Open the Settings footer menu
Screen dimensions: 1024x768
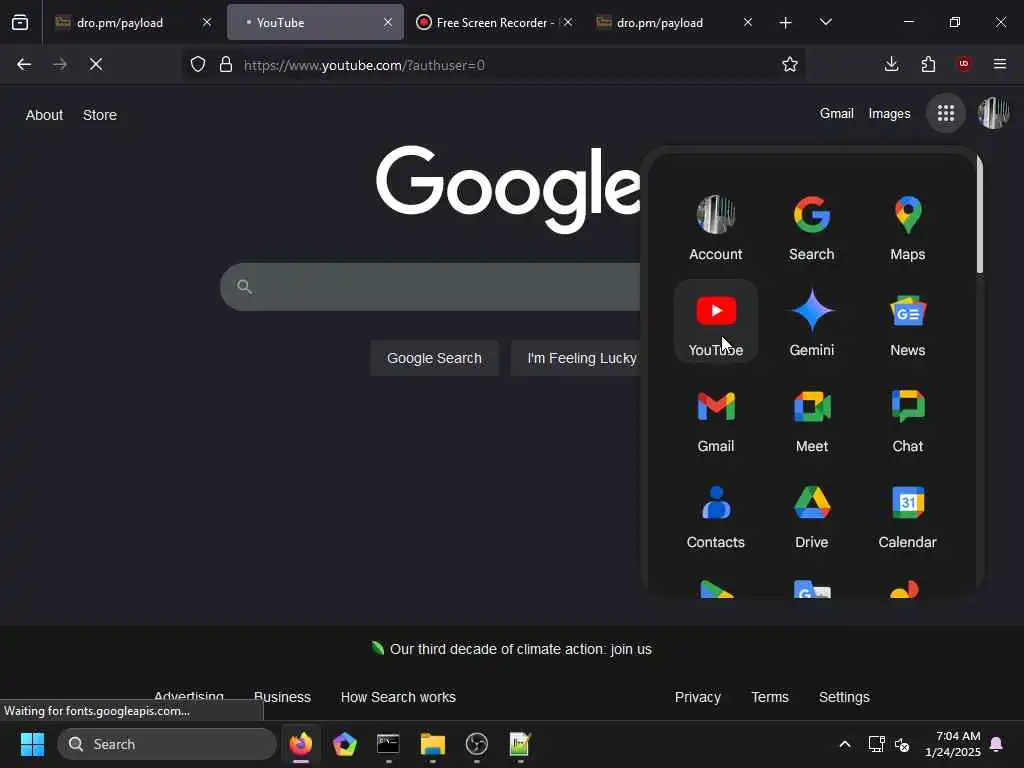pyautogui.click(x=844, y=697)
